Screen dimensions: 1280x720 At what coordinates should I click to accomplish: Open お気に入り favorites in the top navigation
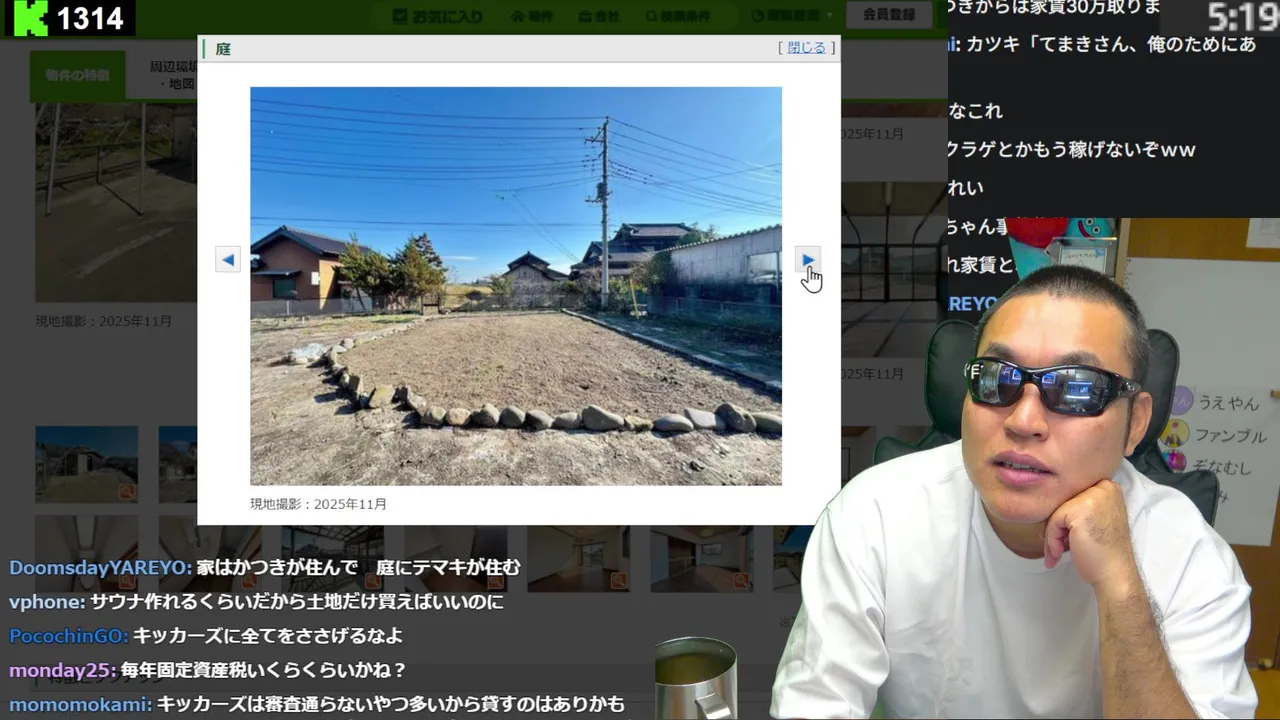click(x=437, y=16)
